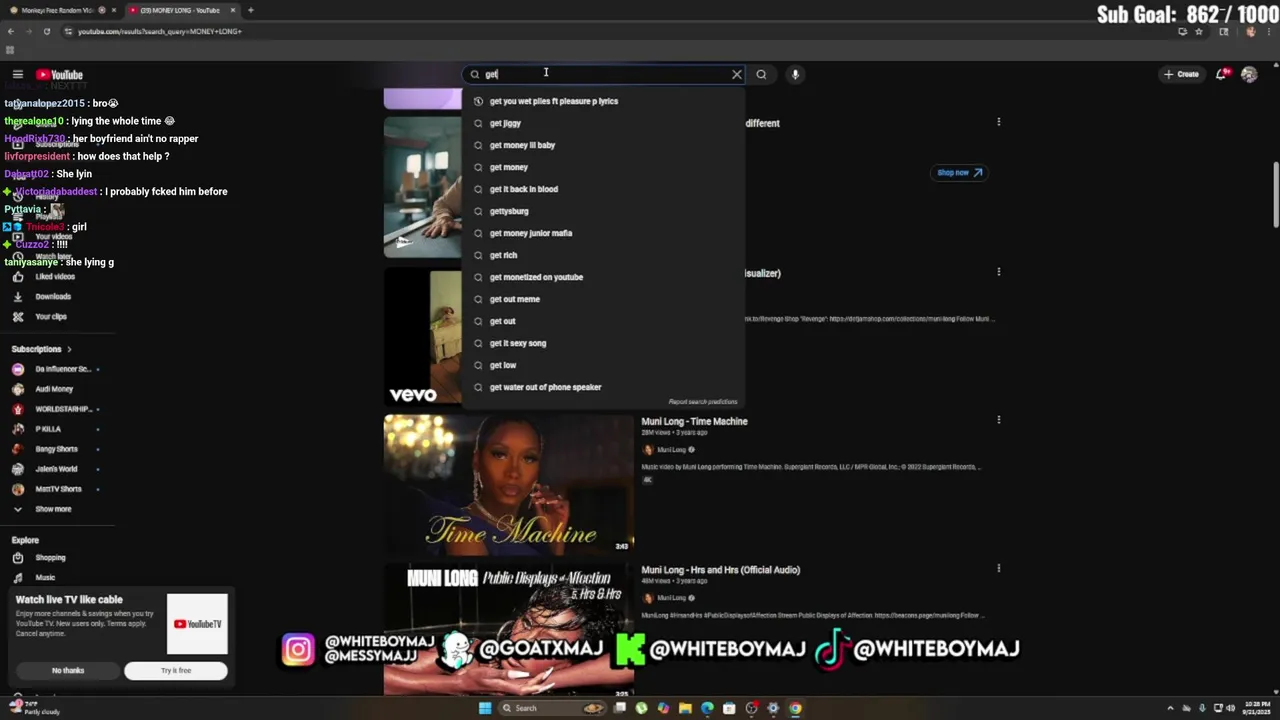The image size is (1280, 720).
Task: Open 'Muni Long - Time Machine' title
Action: pyautogui.click(x=694, y=422)
